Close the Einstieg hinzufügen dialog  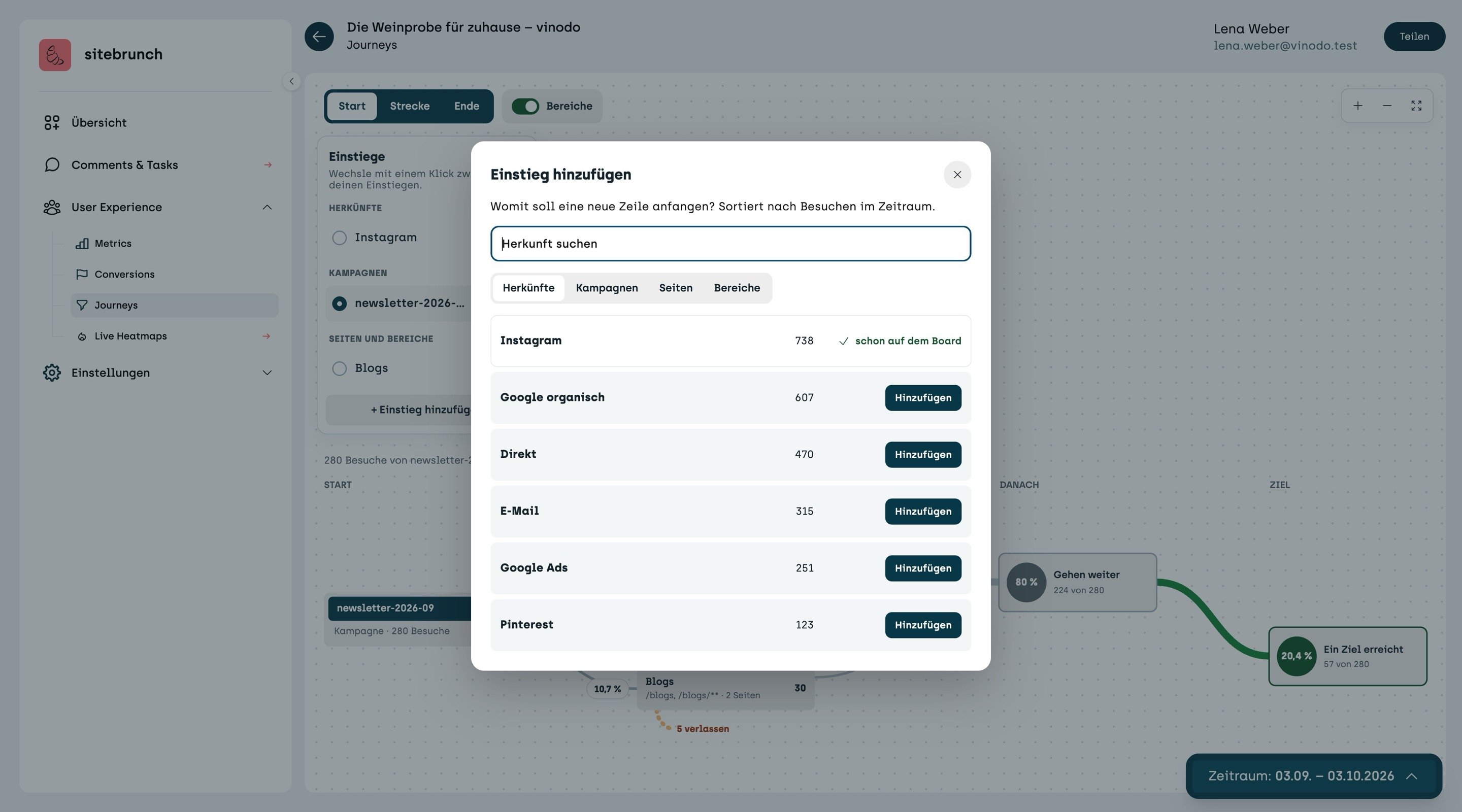(957, 175)
